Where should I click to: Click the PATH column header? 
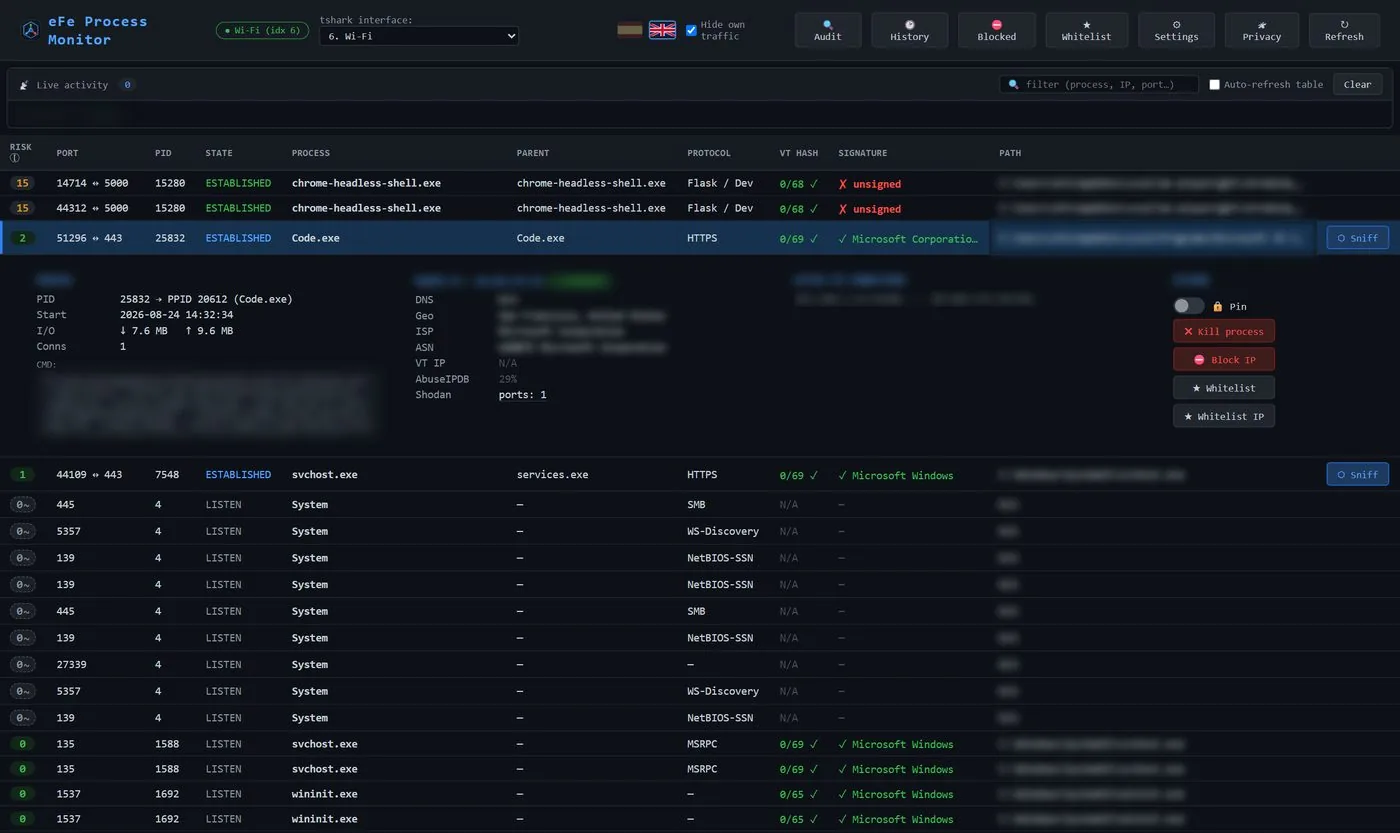click(x=1010, y=153)
